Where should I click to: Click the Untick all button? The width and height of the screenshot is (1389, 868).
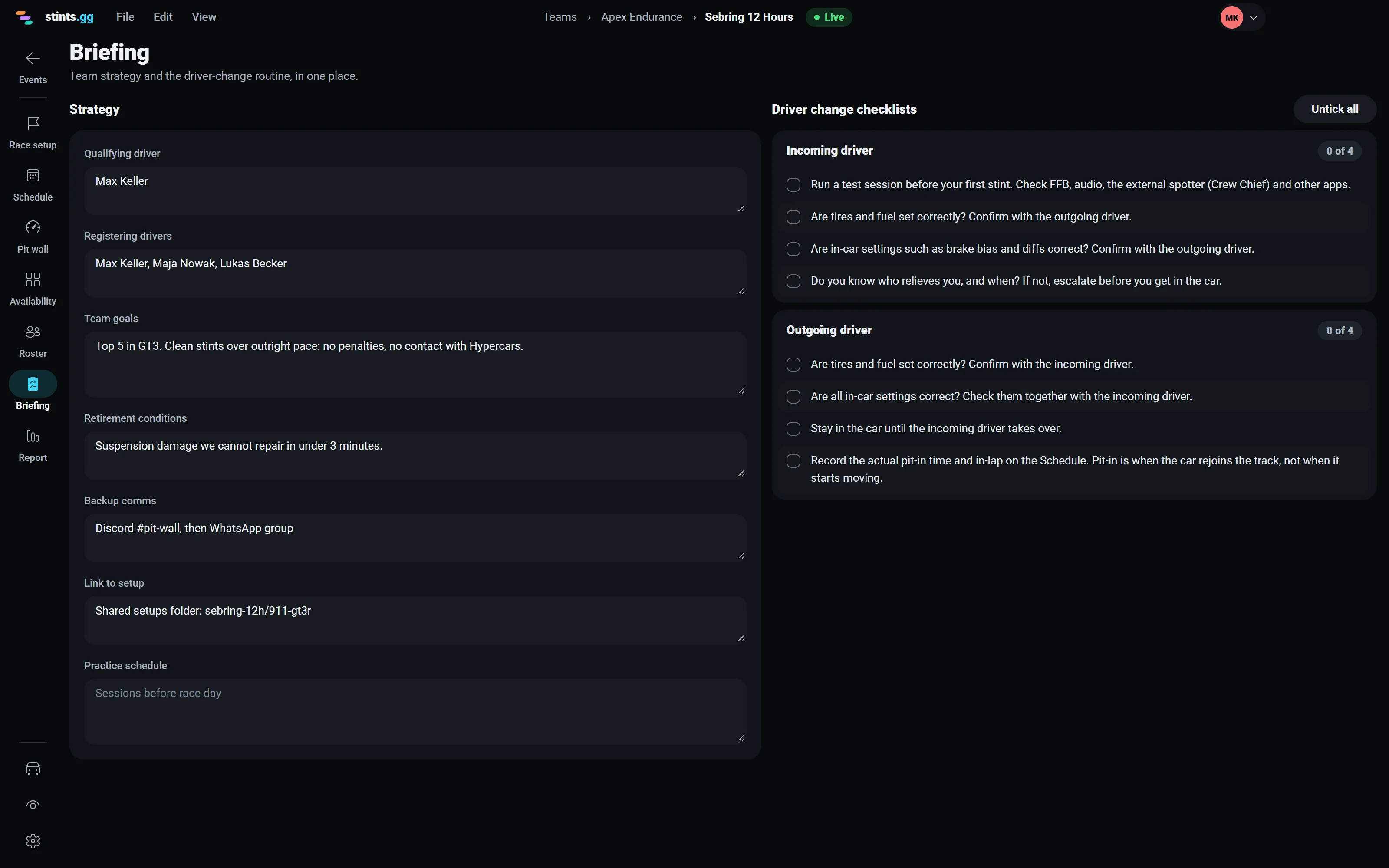(1334, 109)
